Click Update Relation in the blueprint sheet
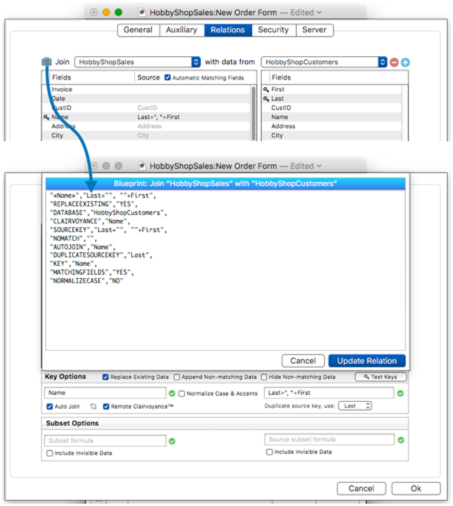 (367, 361)
